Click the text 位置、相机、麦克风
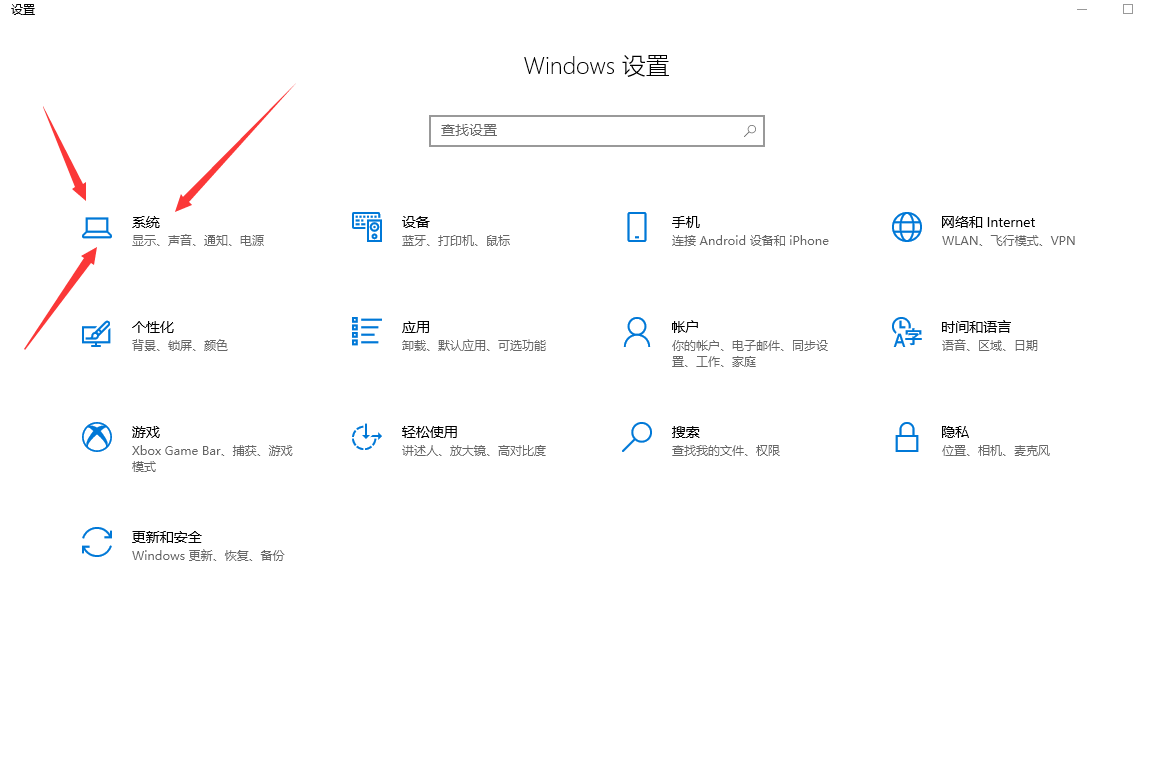Viewport: 1165px width, 778px height. click(995, 450)
